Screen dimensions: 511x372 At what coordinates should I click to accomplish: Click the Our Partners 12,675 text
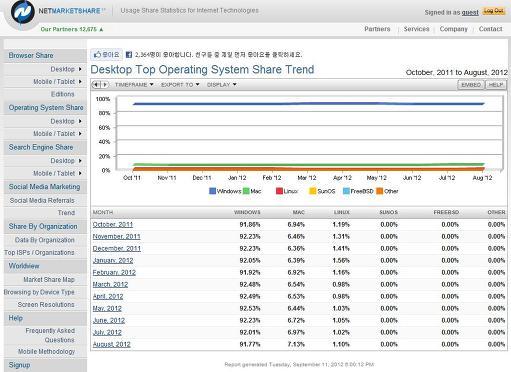tap(69, 29)
